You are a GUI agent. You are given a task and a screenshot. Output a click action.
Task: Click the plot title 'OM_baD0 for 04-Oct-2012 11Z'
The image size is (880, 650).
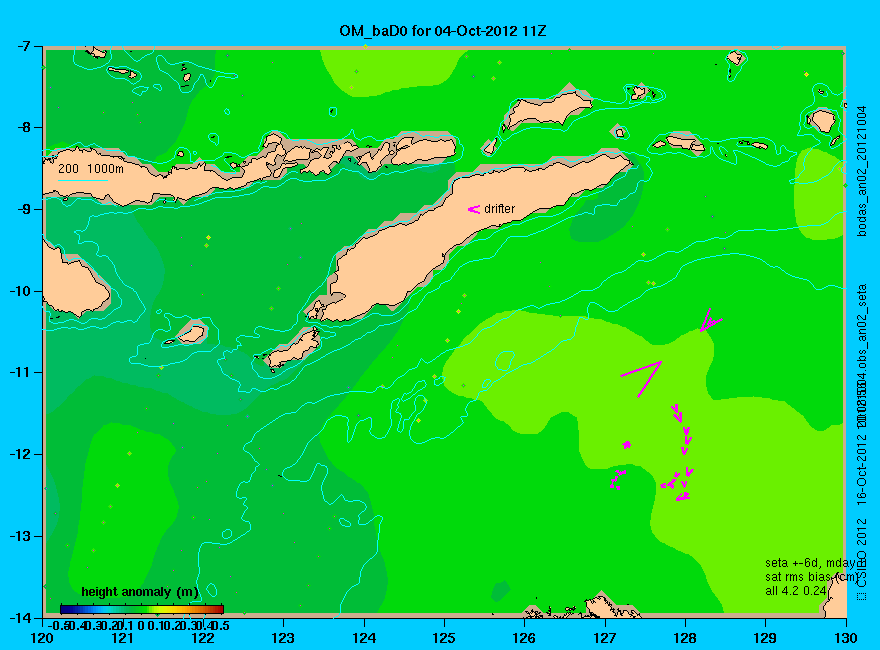click(x=442, y=30)
